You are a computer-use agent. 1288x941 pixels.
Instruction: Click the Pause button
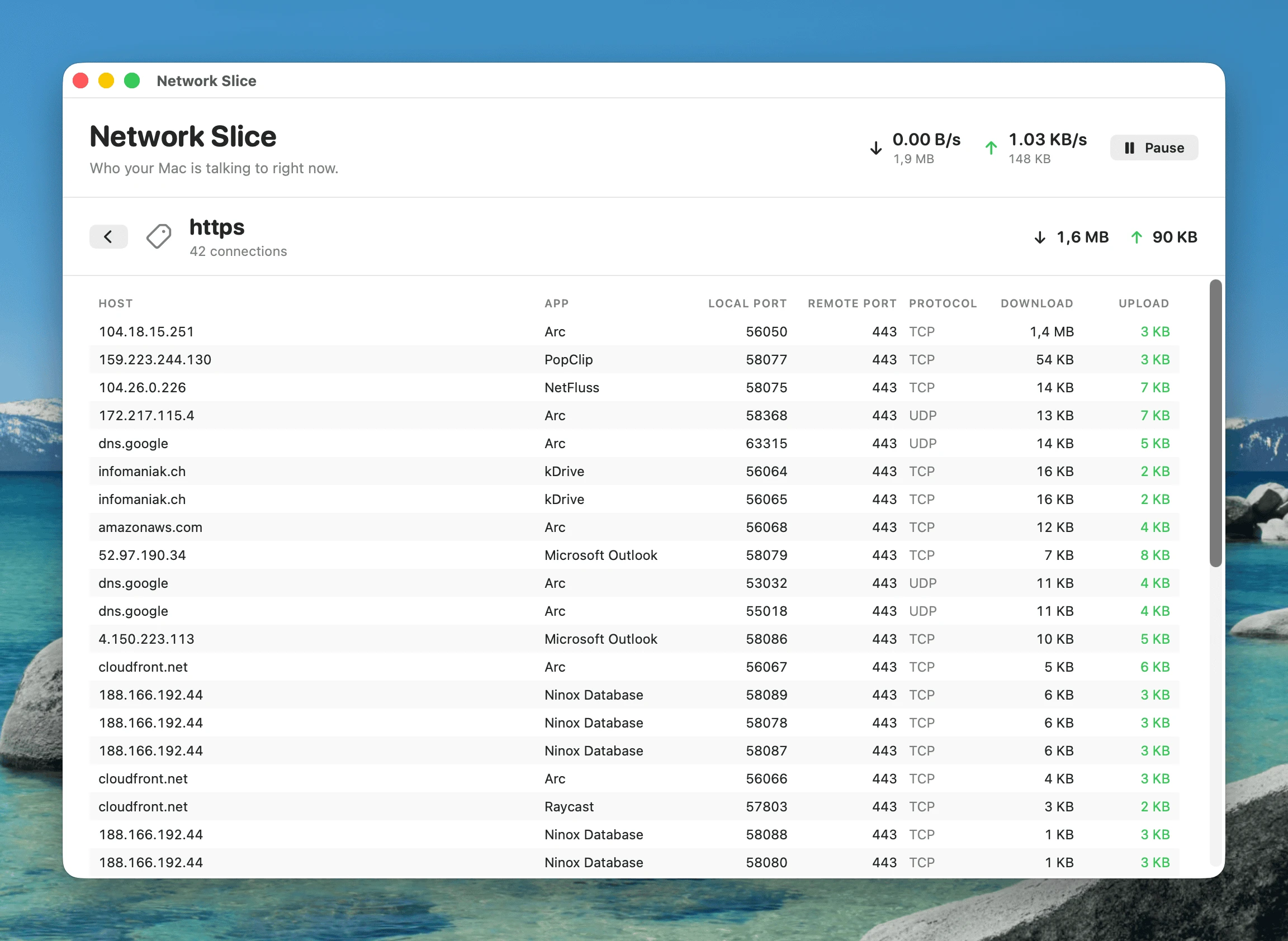pos(1153,148)
